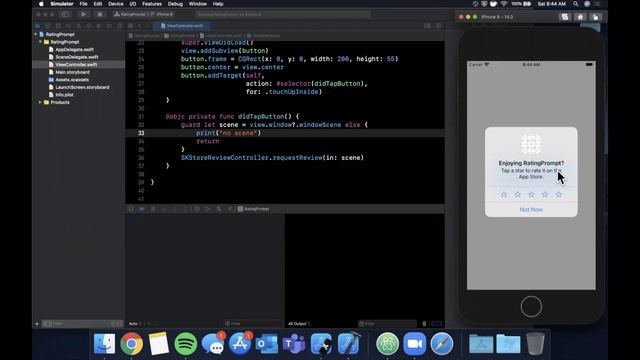Select the ViewController.swift editor tab

182,26
